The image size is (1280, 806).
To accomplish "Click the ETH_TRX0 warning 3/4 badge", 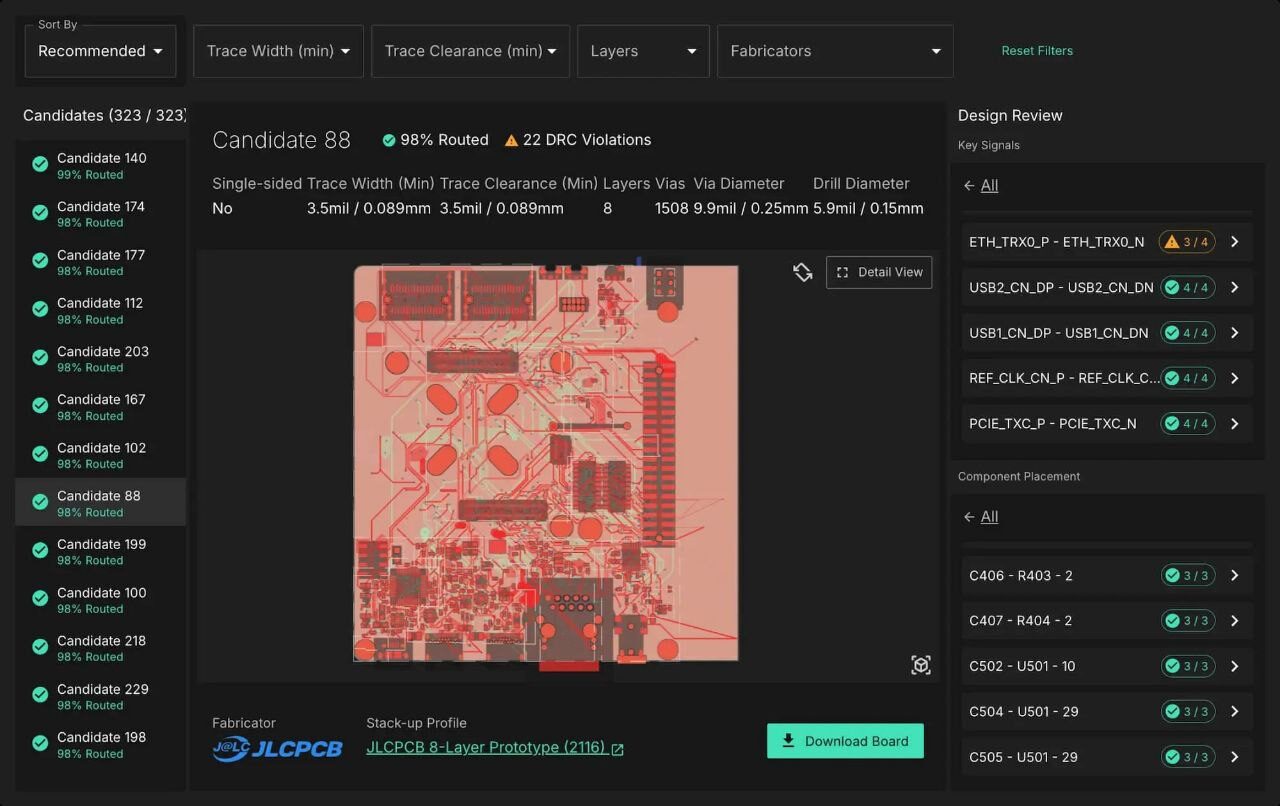I will point(1187,242).
